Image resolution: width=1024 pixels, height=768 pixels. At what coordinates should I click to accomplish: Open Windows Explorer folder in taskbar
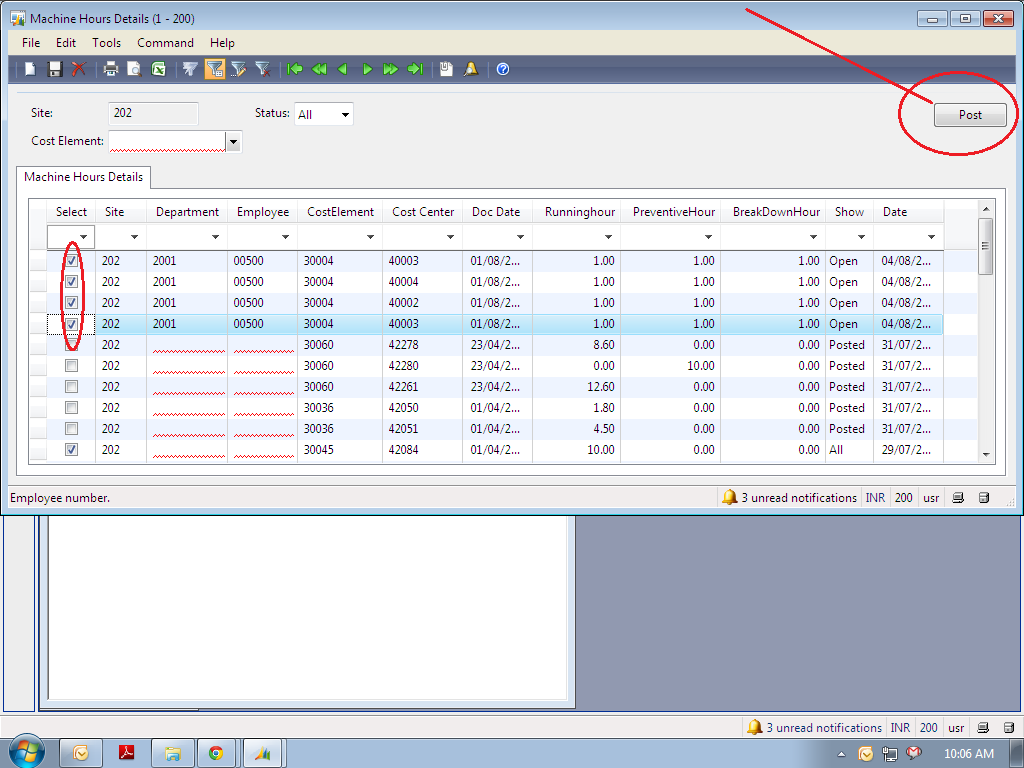coord(172,753)
